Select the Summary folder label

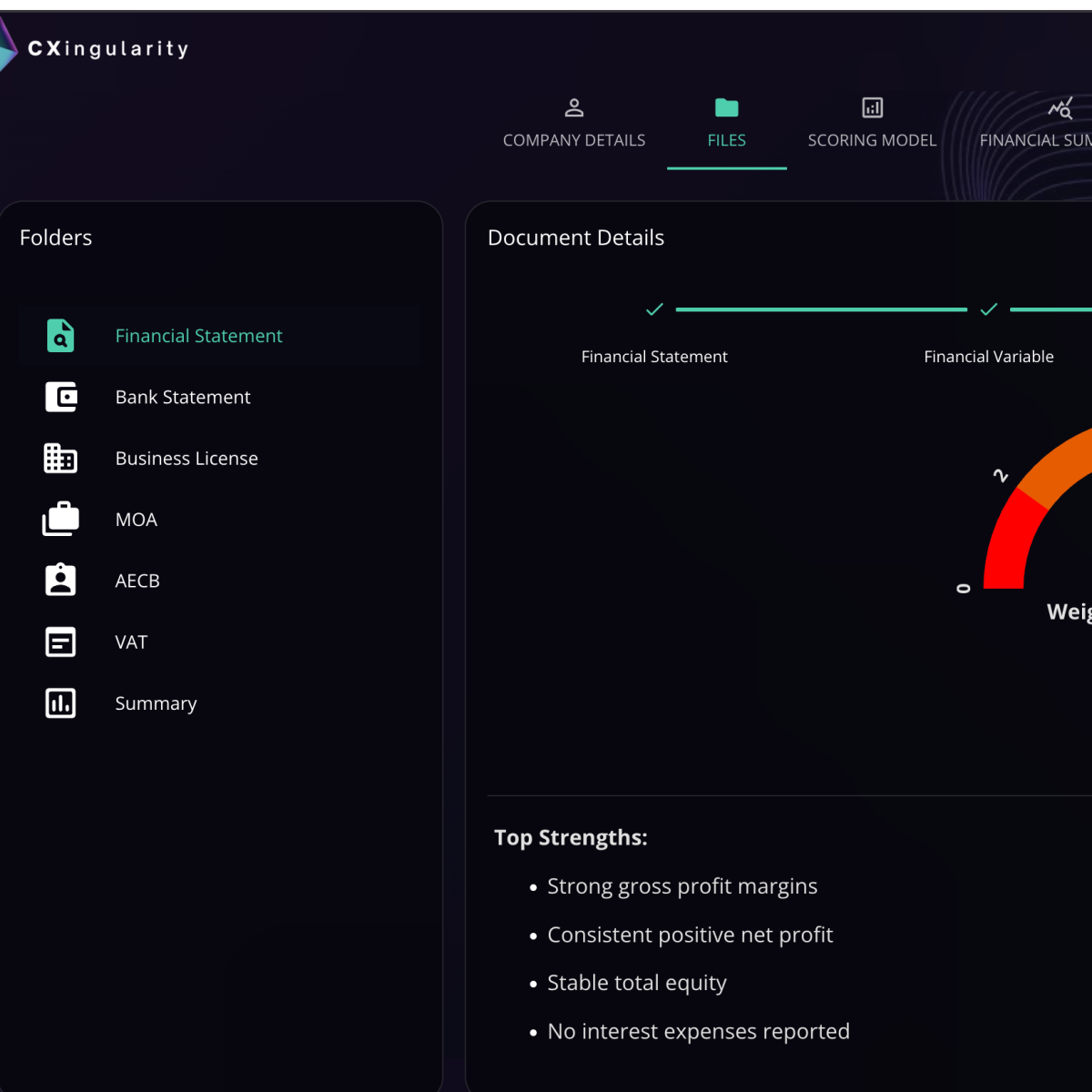(x=156, y=703)
